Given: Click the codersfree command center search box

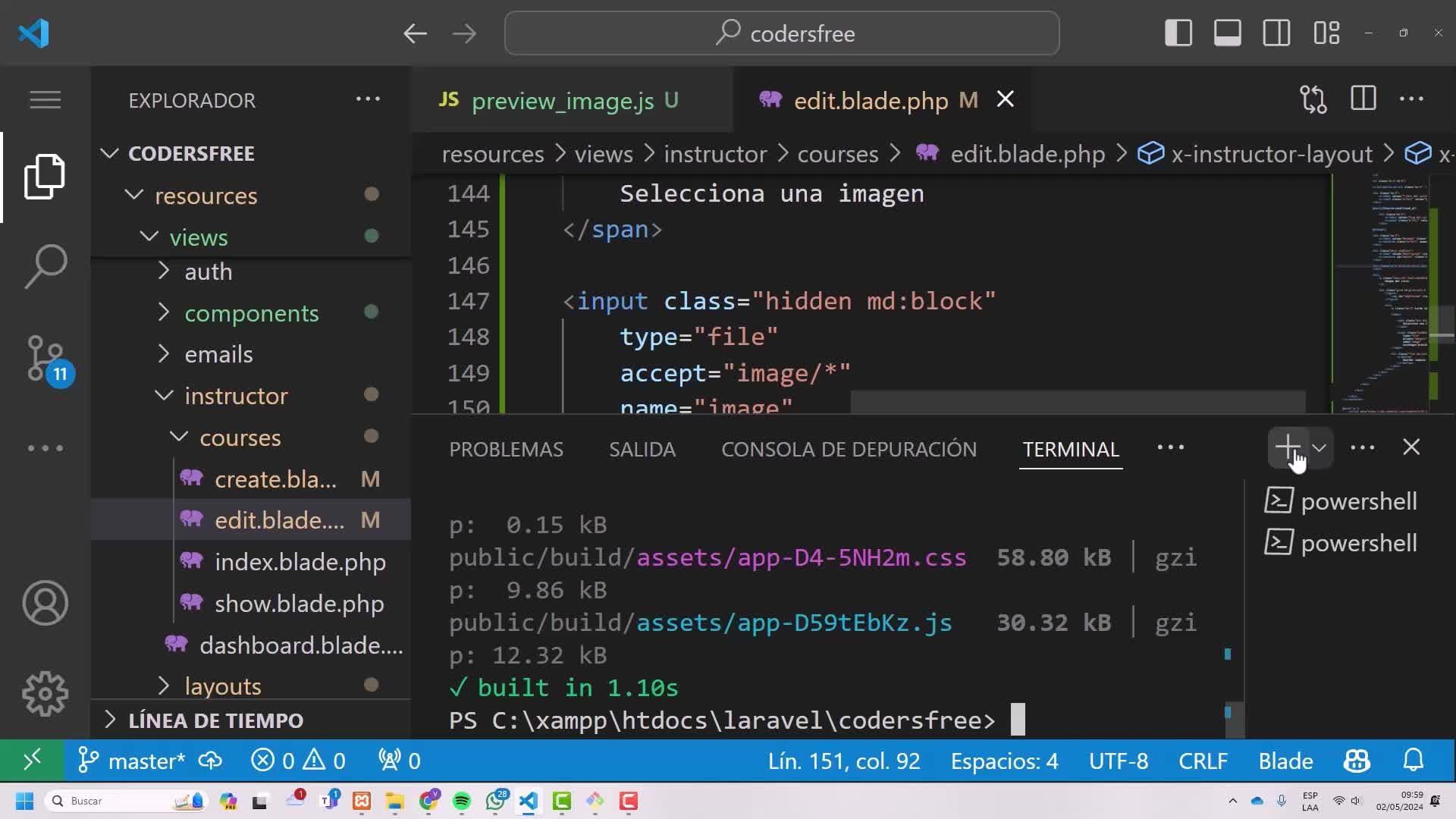Looking at the screenshot, I should click(x=781, y=33).
